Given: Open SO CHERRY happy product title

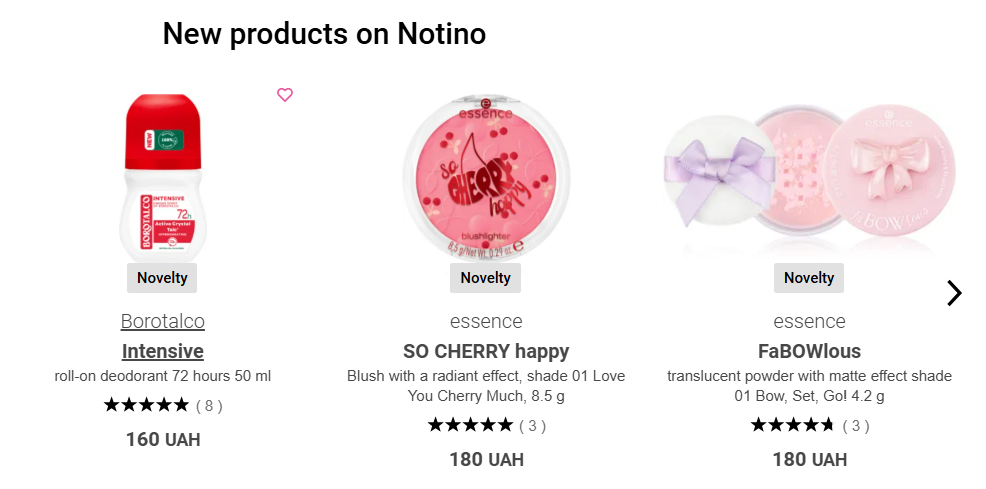Looking at the screenshot, I should coord(485,351).
